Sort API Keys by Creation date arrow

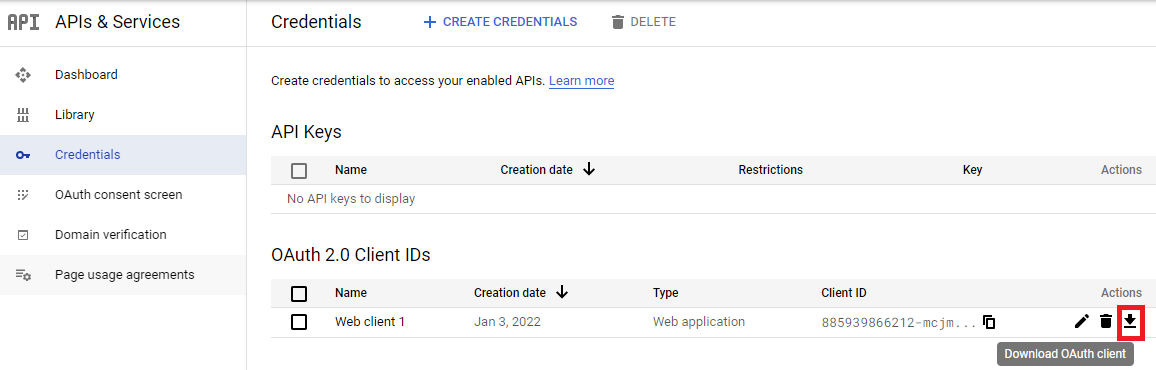tap(588, 169)
